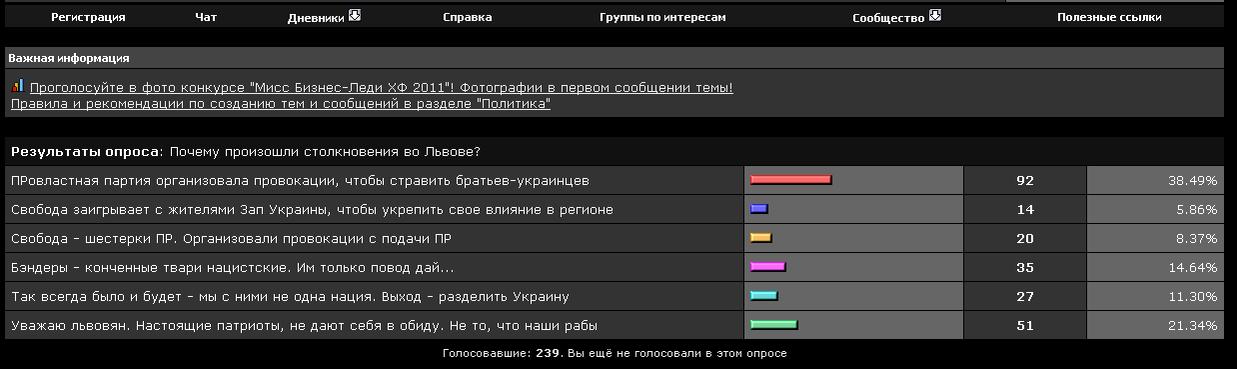
Task: Open the Справка menu item
Action: pos(467,17)
